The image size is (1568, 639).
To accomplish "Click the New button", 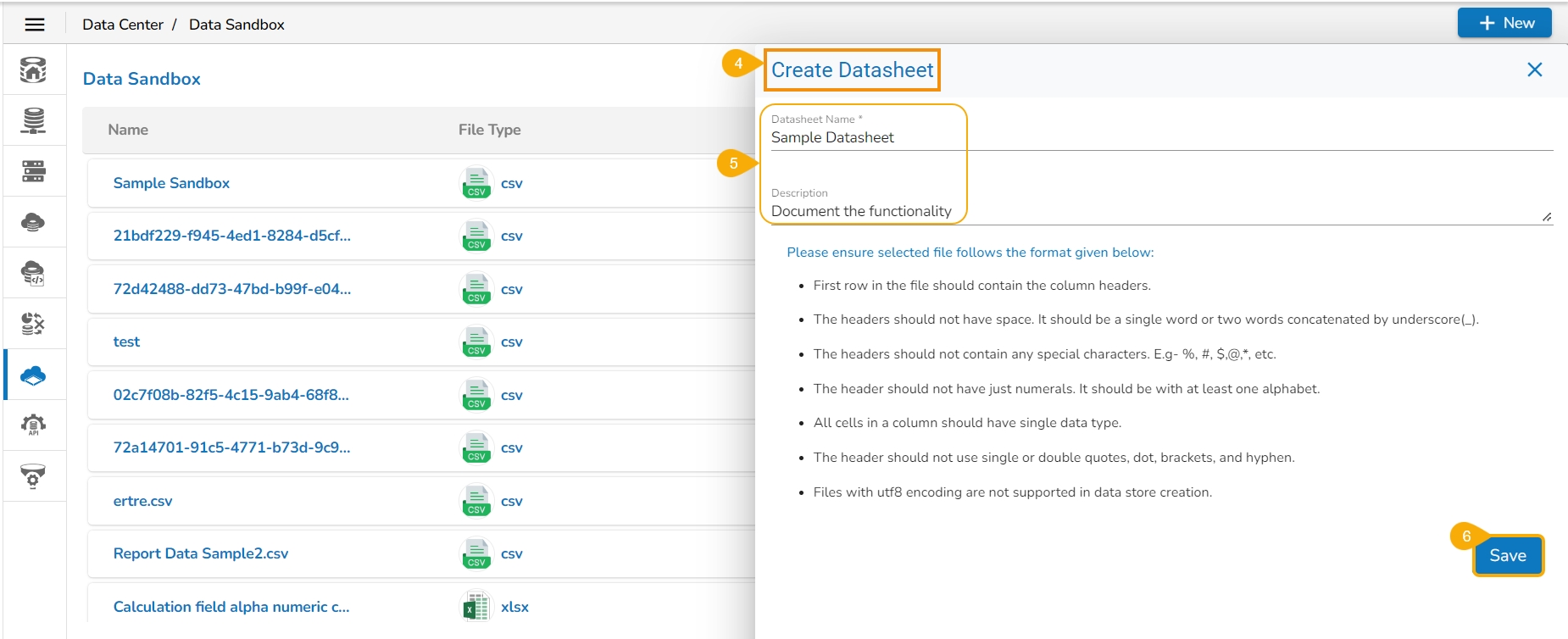I will 1504,23.
